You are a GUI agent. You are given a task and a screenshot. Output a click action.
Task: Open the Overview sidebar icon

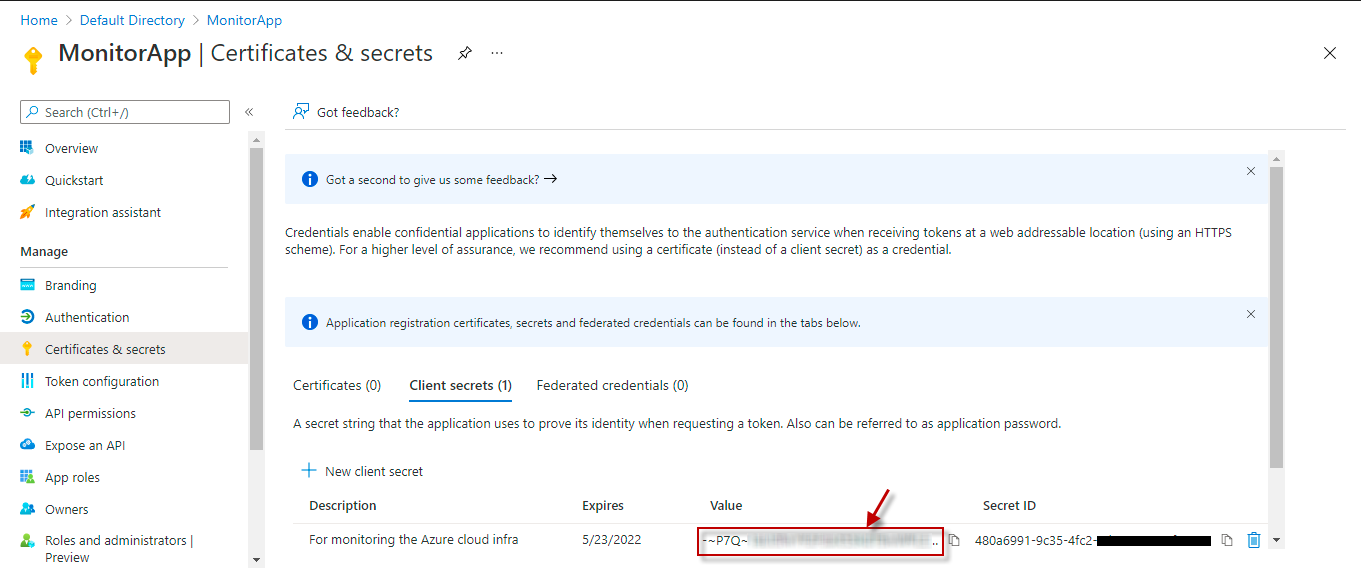point(27,148)
